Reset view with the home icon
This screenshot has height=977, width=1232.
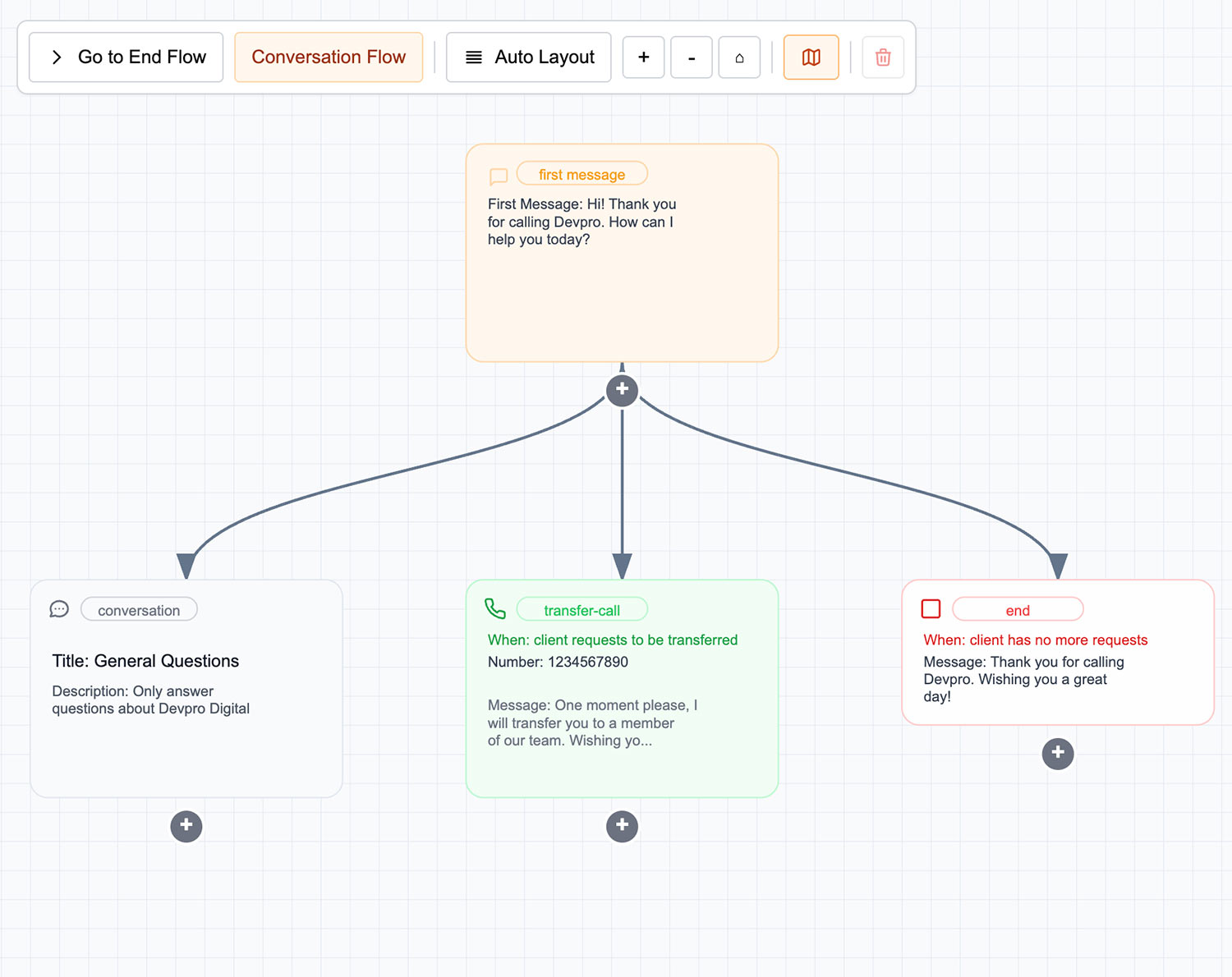tap(739, 57)
